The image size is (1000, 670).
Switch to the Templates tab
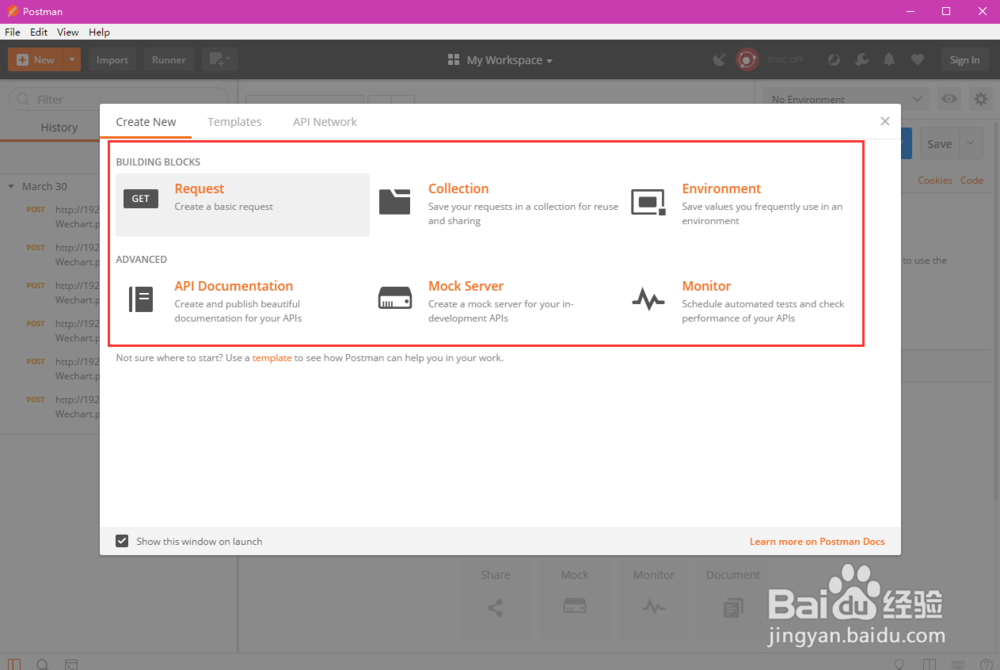234,122
